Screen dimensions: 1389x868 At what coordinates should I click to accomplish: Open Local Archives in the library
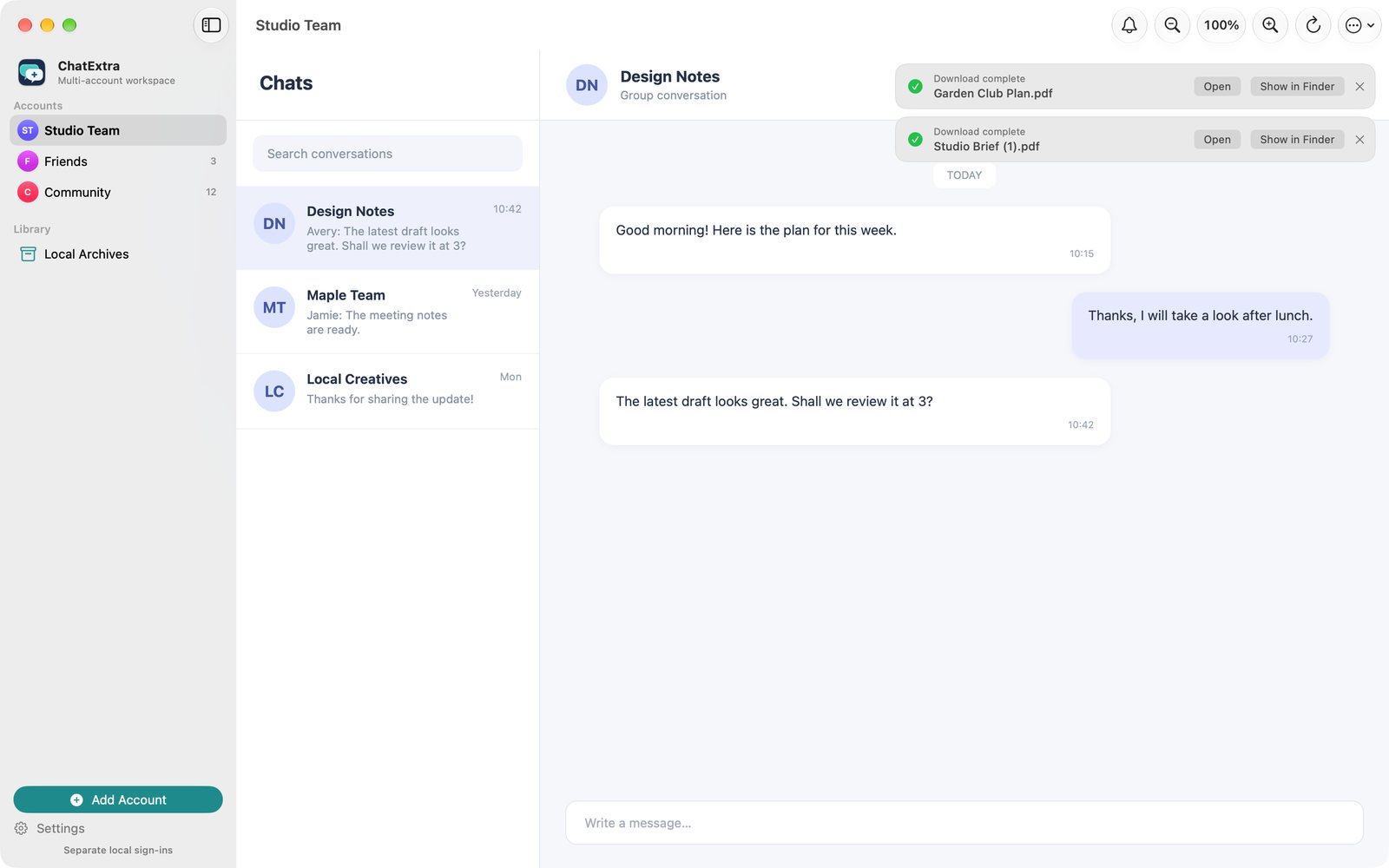pos(118,254)
